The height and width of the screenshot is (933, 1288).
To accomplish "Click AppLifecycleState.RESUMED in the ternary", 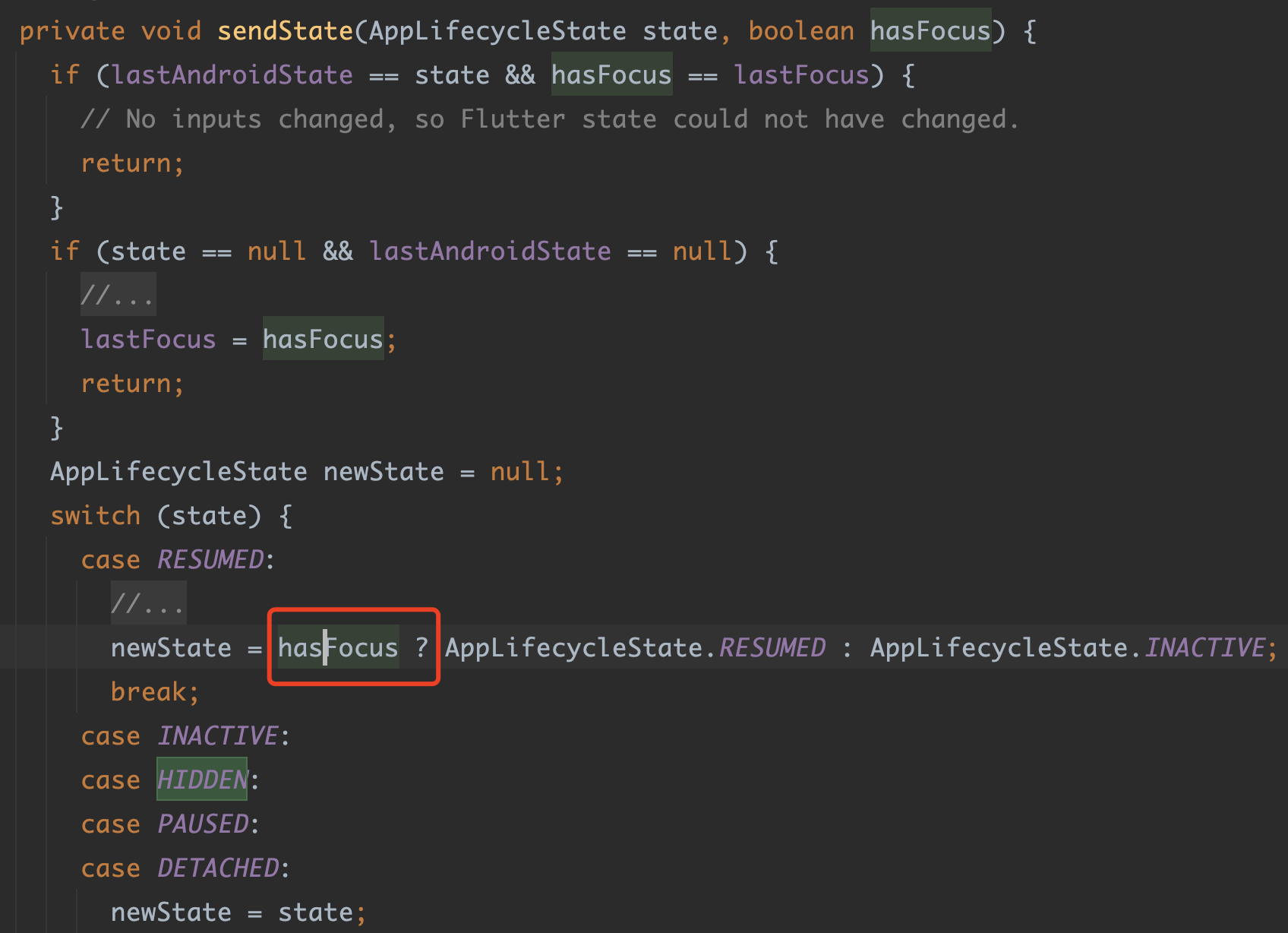I will click(635, 648).
